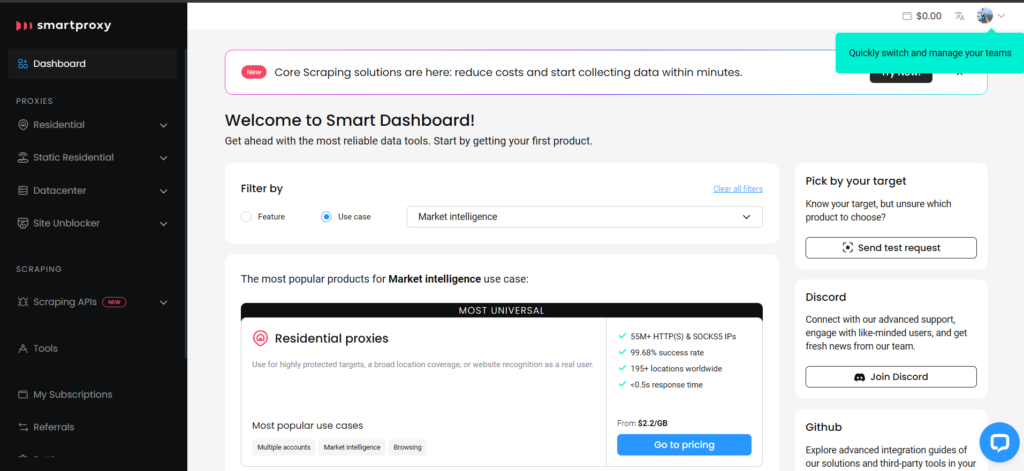Screen dimensions: 1024x471
Task: Click the Datacenter server icon
Action: click(x=23, y=191)
